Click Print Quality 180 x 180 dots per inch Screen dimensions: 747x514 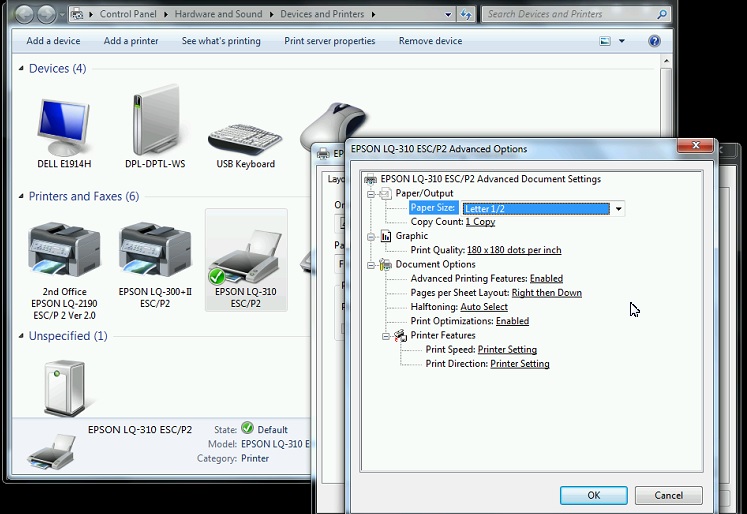click(x=514, y=250)
